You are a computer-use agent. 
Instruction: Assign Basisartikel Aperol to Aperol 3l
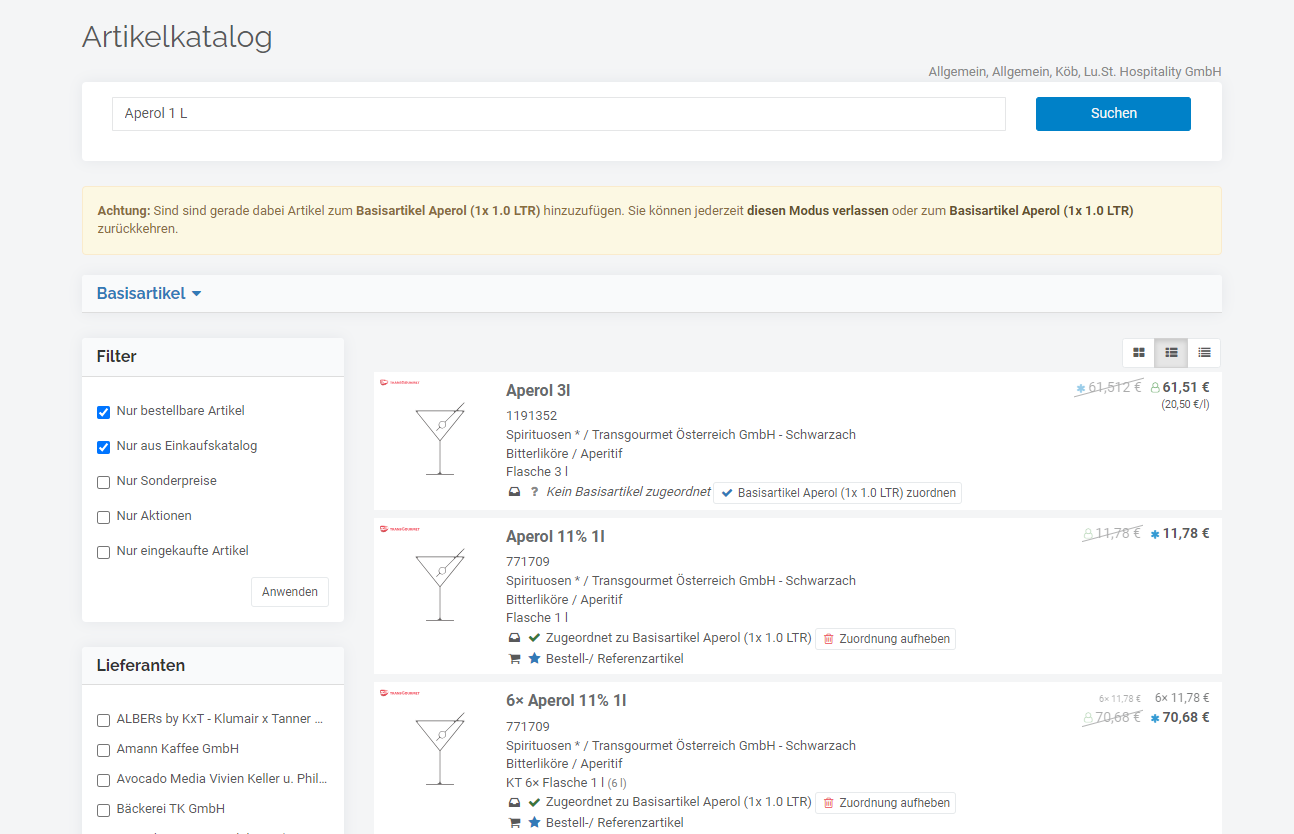tap(837, 493)
